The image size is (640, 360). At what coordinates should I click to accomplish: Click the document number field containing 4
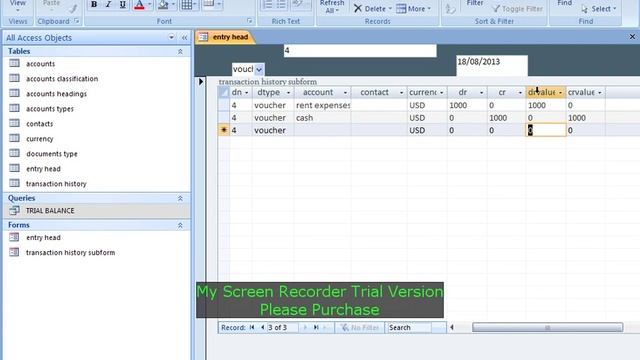[360, 51]
